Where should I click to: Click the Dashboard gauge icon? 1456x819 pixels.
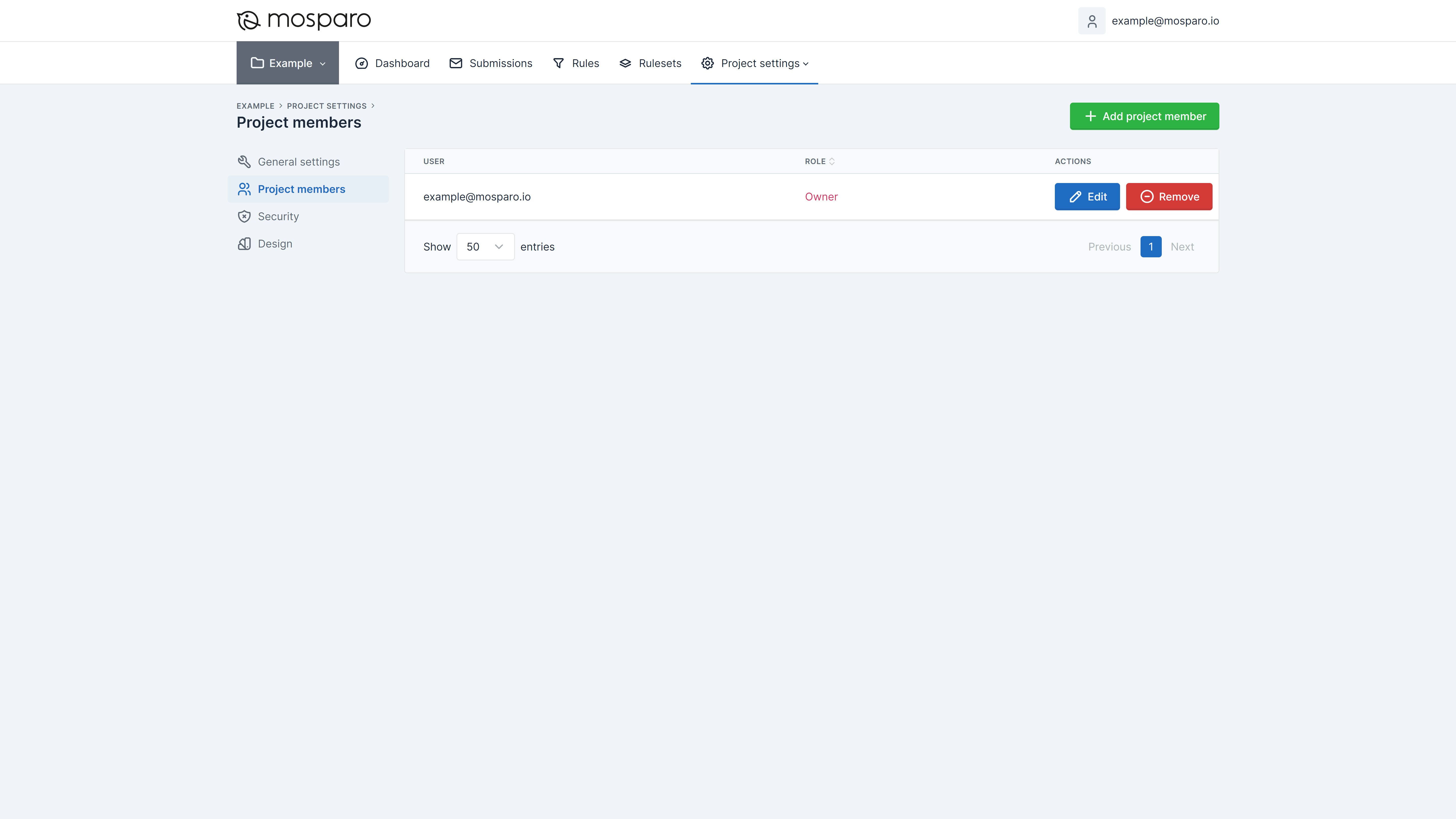click(361, 63)
